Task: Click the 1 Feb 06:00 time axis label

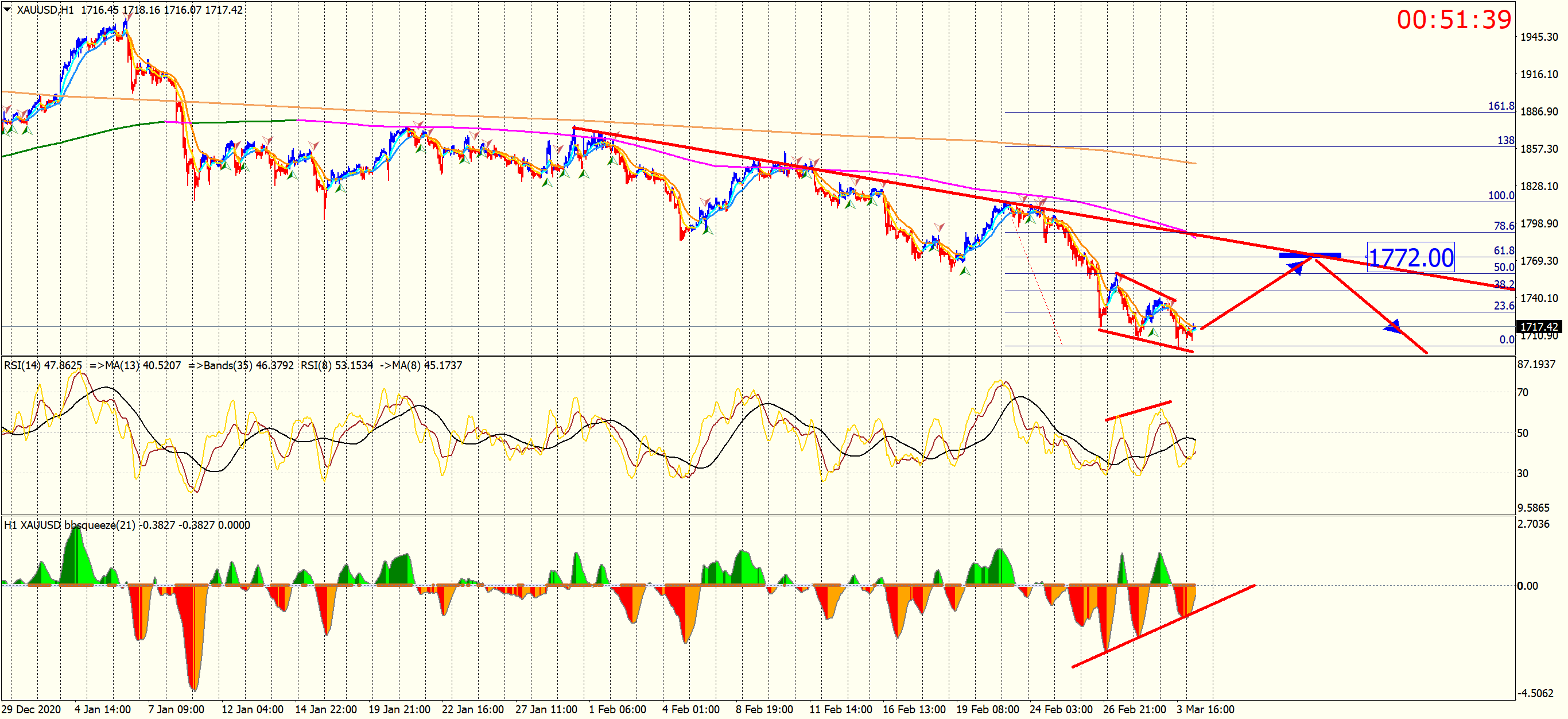Action: (616, 709)
